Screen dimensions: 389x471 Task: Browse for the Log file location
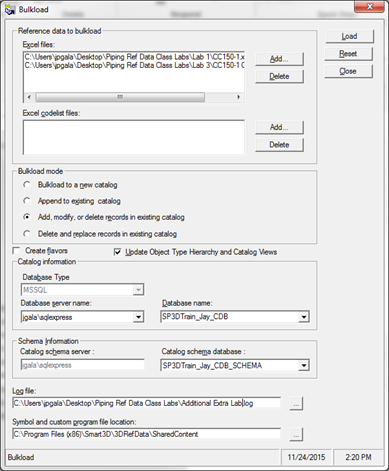click(x=296, y=404)
